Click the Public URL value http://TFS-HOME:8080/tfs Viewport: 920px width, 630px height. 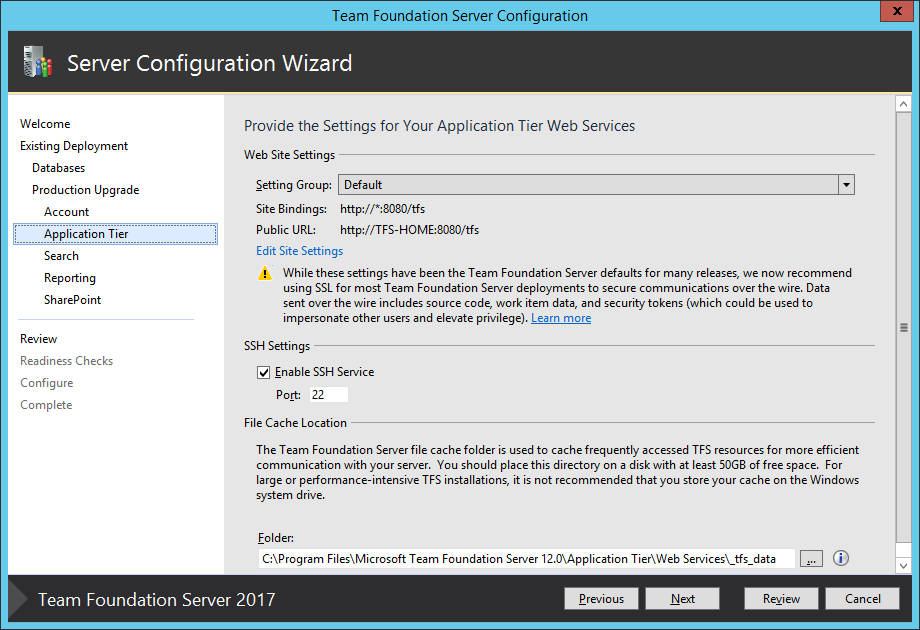coord(410,230)
